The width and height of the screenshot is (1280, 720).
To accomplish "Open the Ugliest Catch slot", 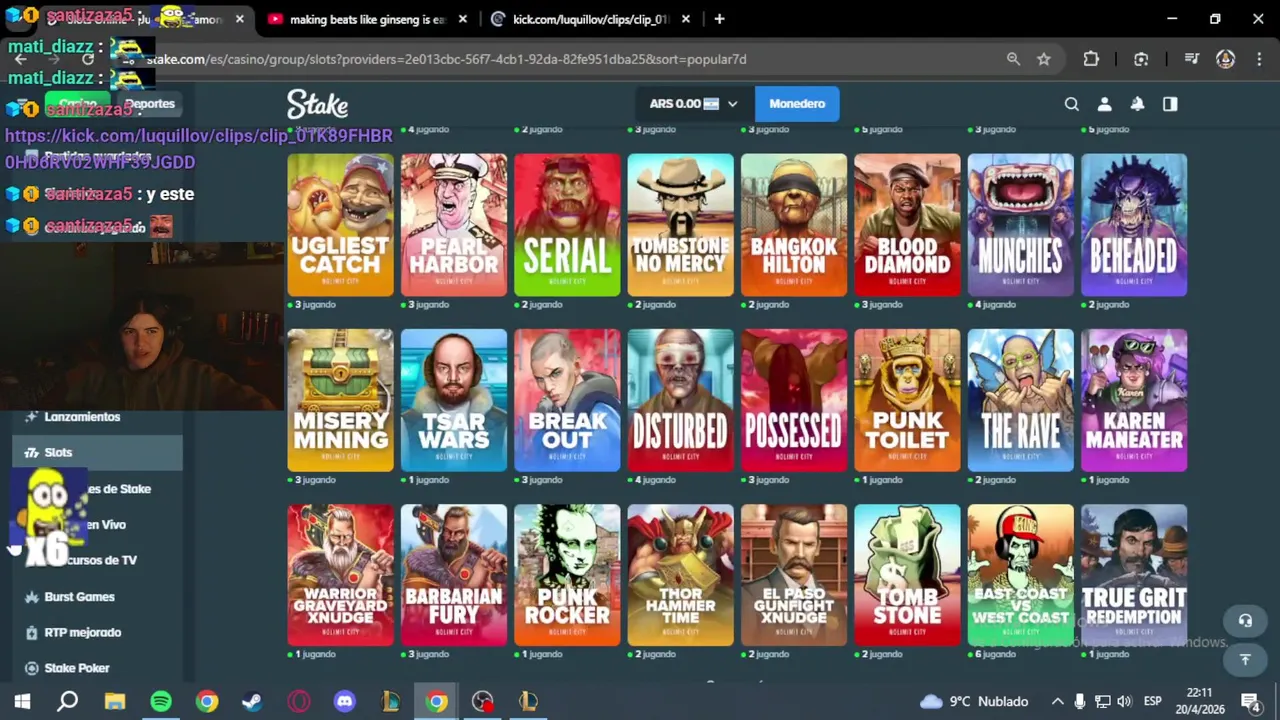I will click(341, 225).
